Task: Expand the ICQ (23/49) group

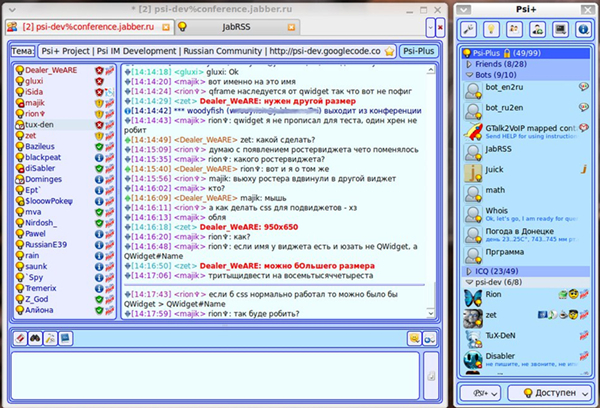Action: click(469, 271)
